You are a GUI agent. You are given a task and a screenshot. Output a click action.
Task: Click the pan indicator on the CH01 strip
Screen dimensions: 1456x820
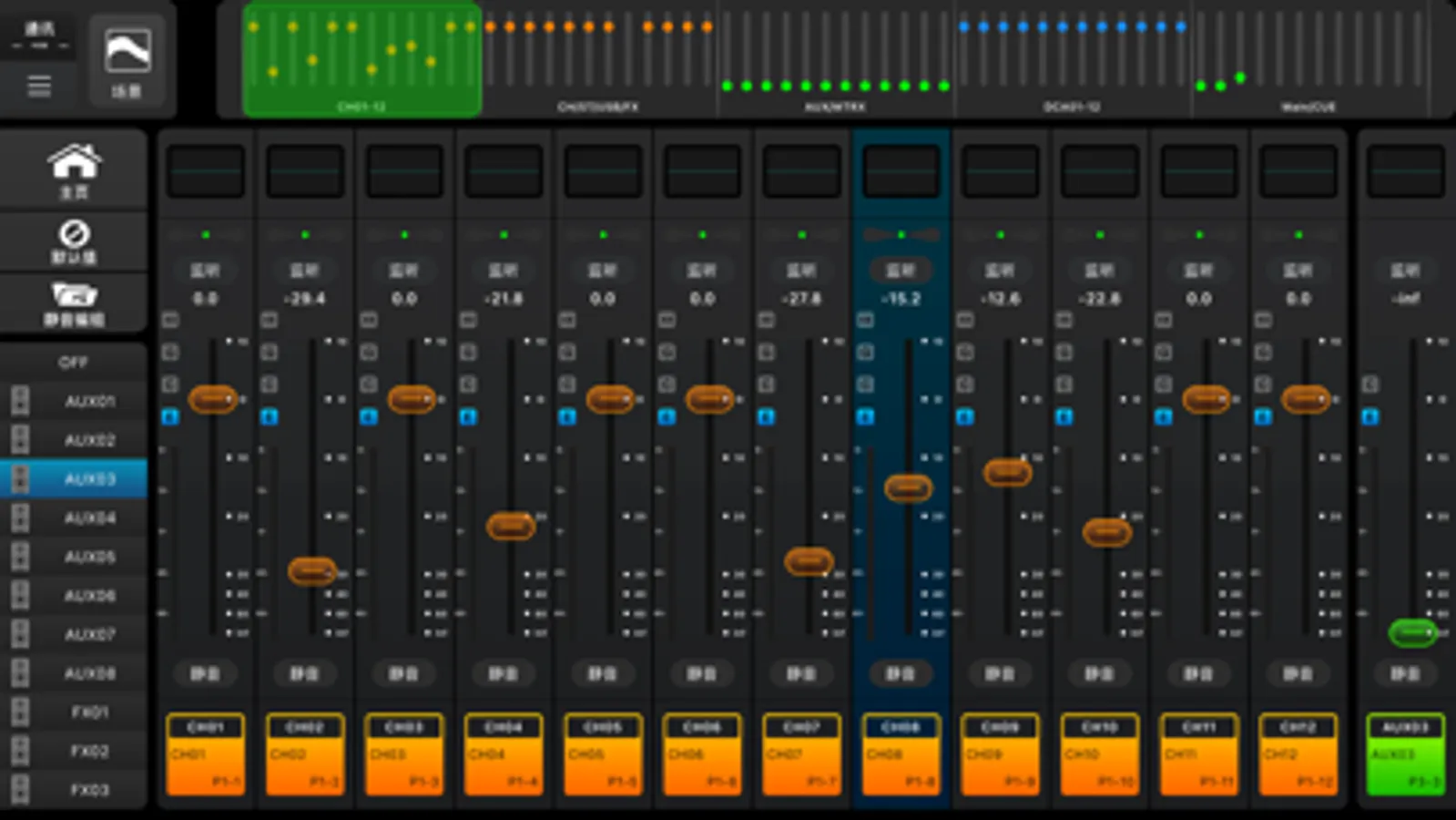click(x=206, y=235)
